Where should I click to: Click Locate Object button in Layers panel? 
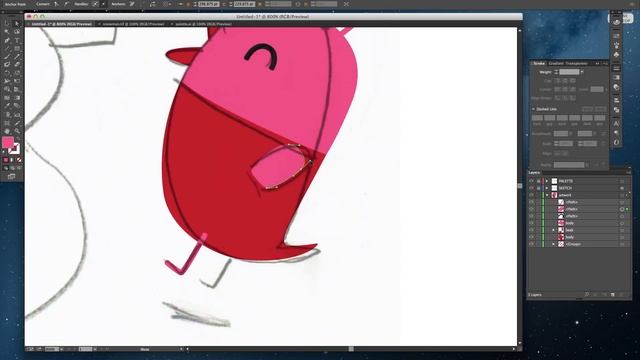587,294
